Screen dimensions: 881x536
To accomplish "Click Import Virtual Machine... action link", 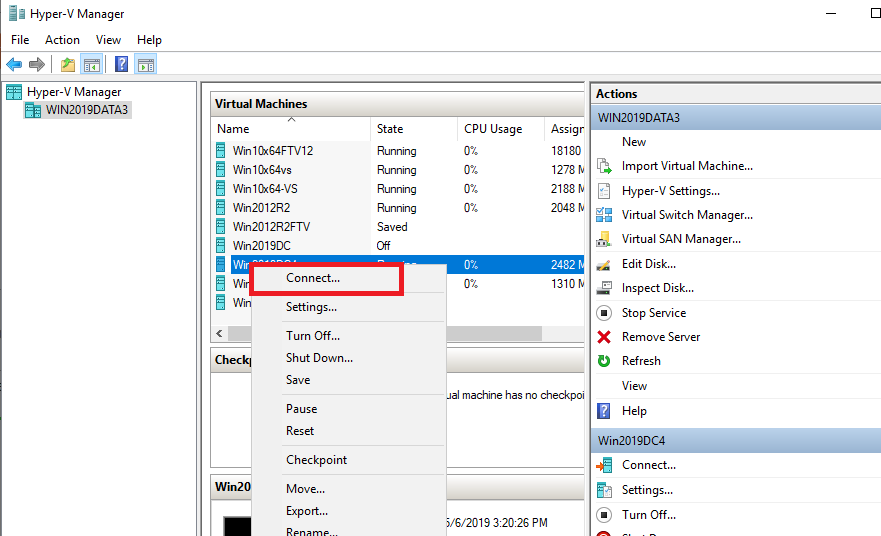I will (687, 166).
